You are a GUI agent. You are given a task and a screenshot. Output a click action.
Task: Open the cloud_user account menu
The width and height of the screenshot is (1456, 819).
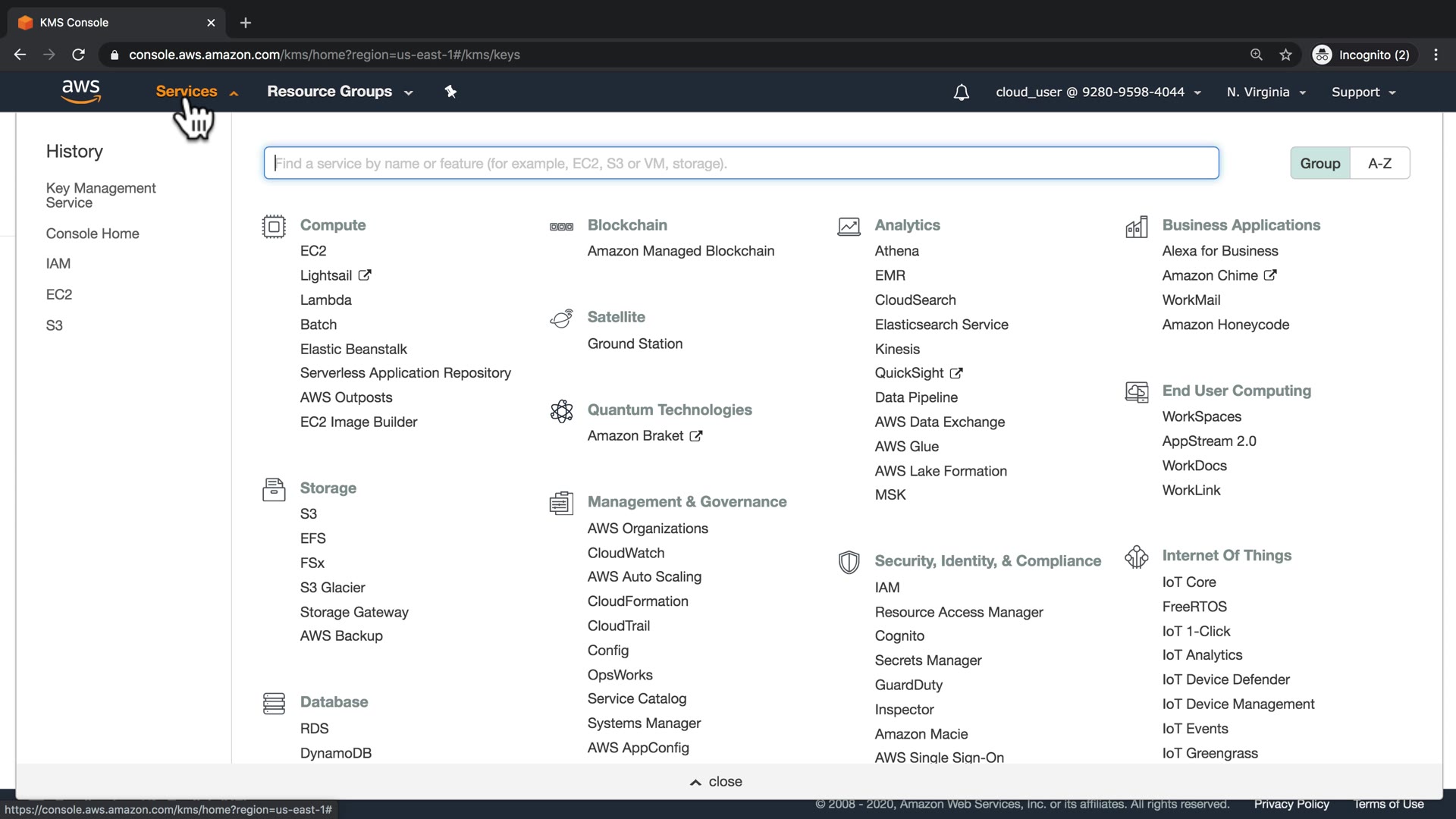click(1097, 93)
